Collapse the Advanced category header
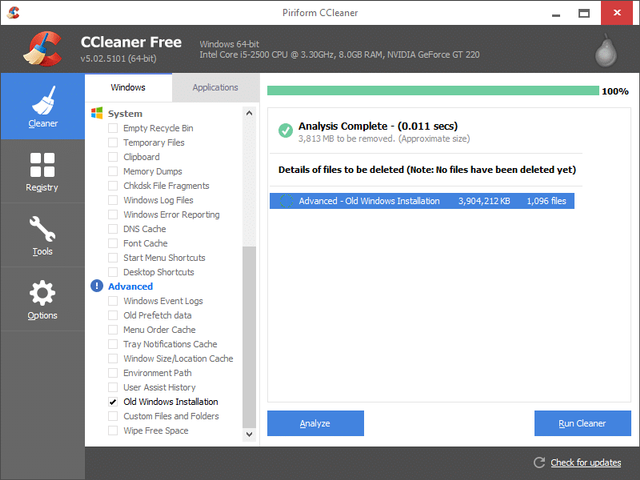The height and width of the screenshot is (480, 640). coord(130,286)
